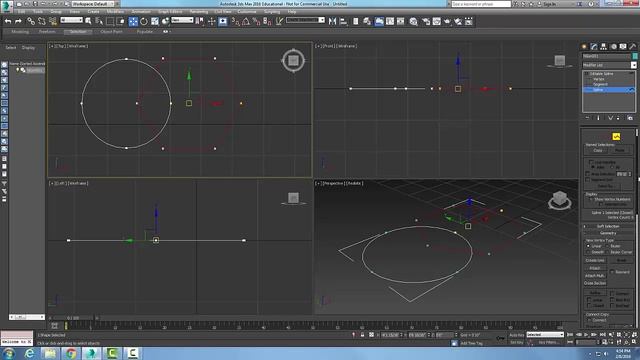
Task: Enable the Closed checkbox under Refine
Action: point(589,305)
